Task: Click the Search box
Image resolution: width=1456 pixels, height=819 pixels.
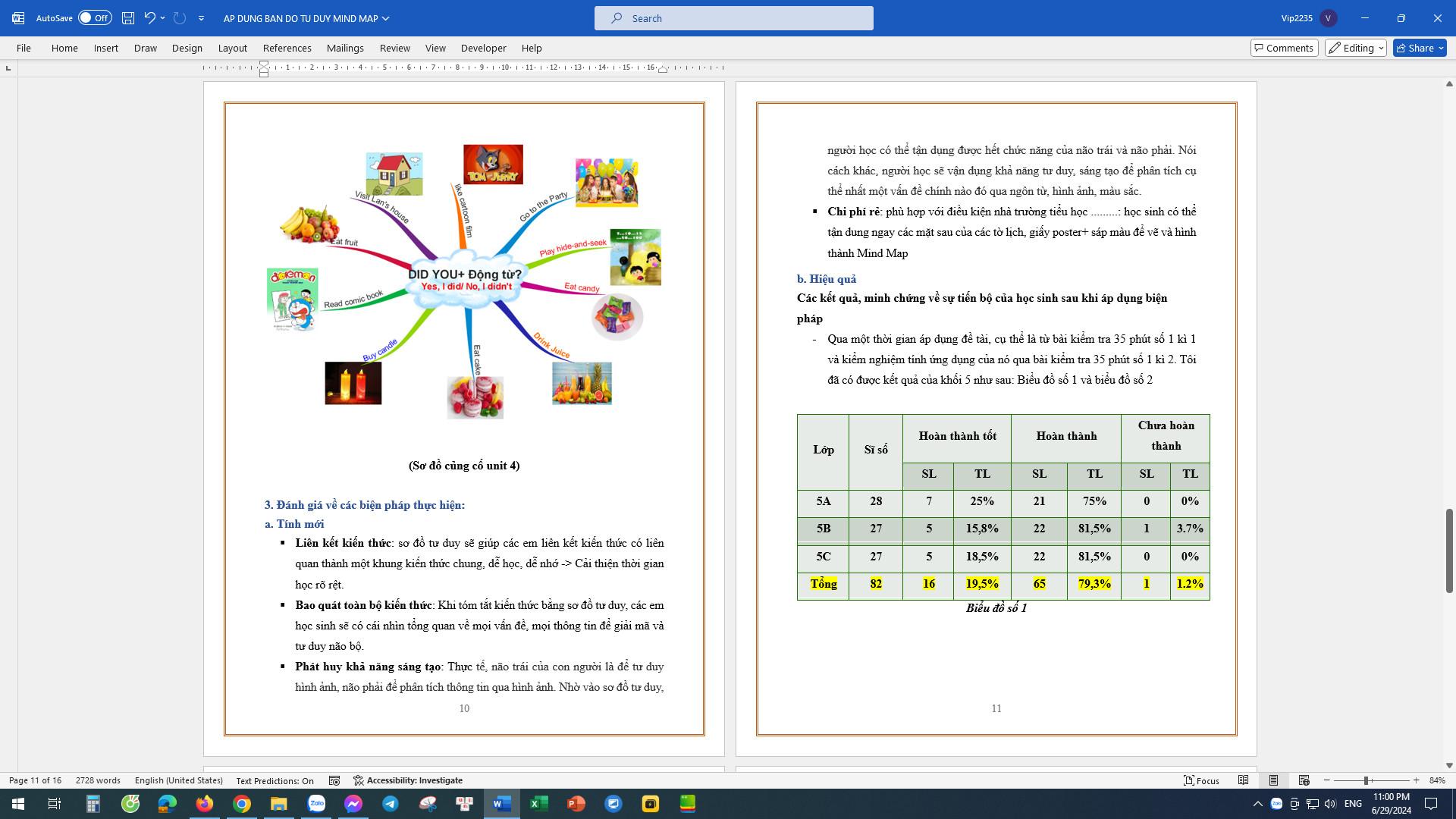Action: click(733, 18)
